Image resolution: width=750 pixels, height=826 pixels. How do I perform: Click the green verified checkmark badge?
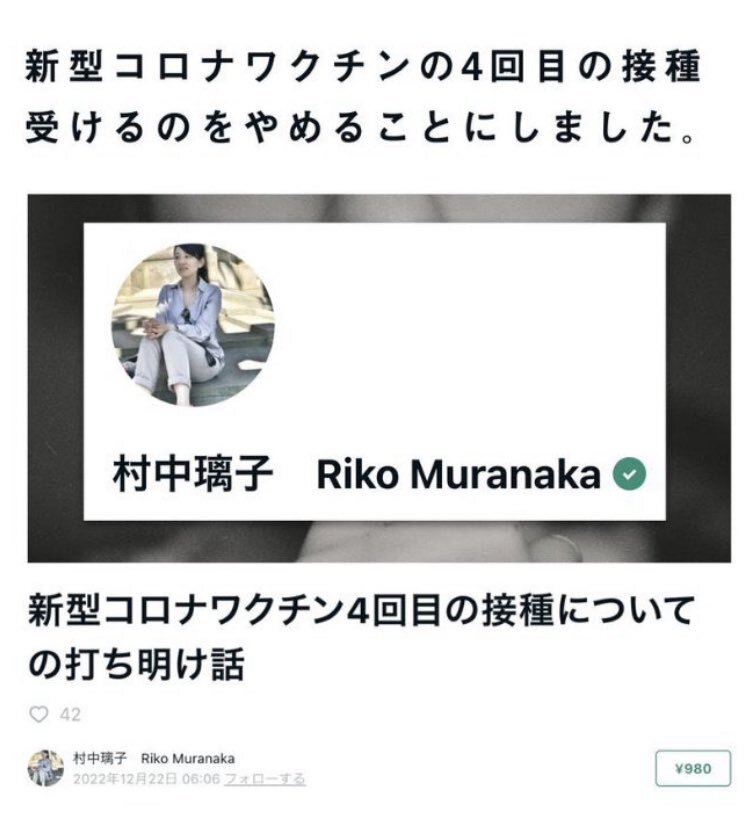(x=629, y=474)
